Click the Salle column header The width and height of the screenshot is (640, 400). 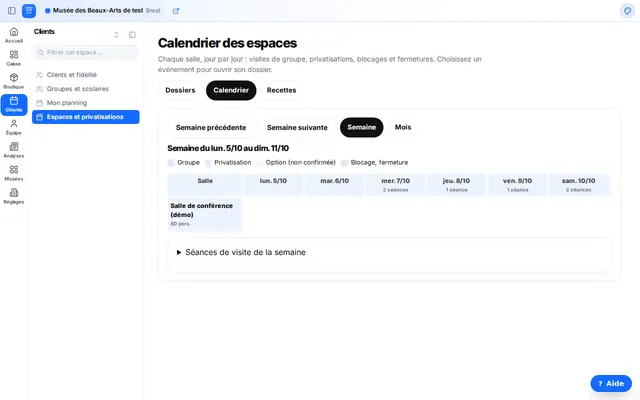coord(205,185)
